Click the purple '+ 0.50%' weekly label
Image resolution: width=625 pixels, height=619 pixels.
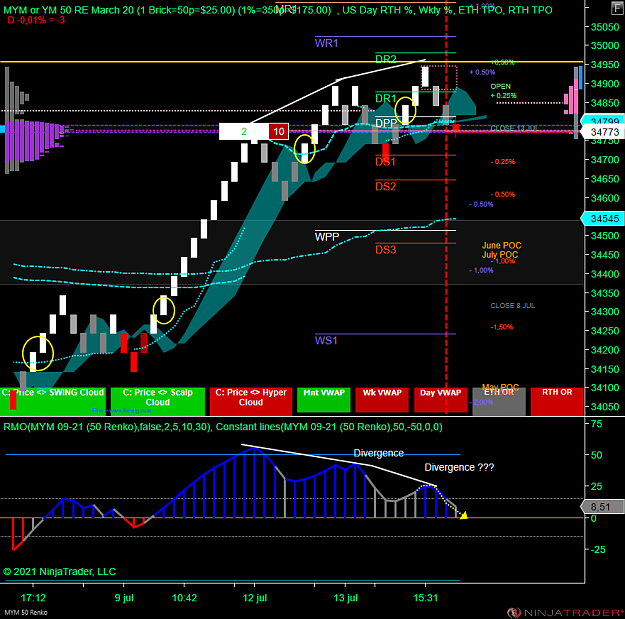[482, 72]
